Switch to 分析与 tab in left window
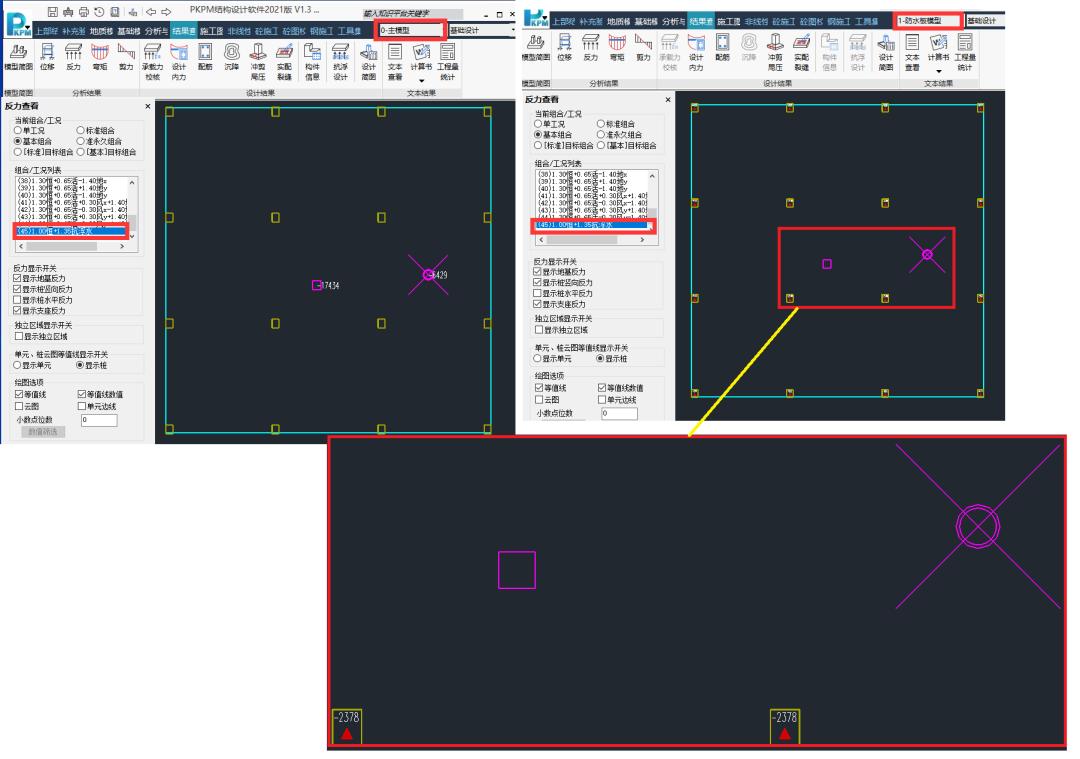Screen dimensions: 1080x759 pyautogui.click(x=156, y=31)
